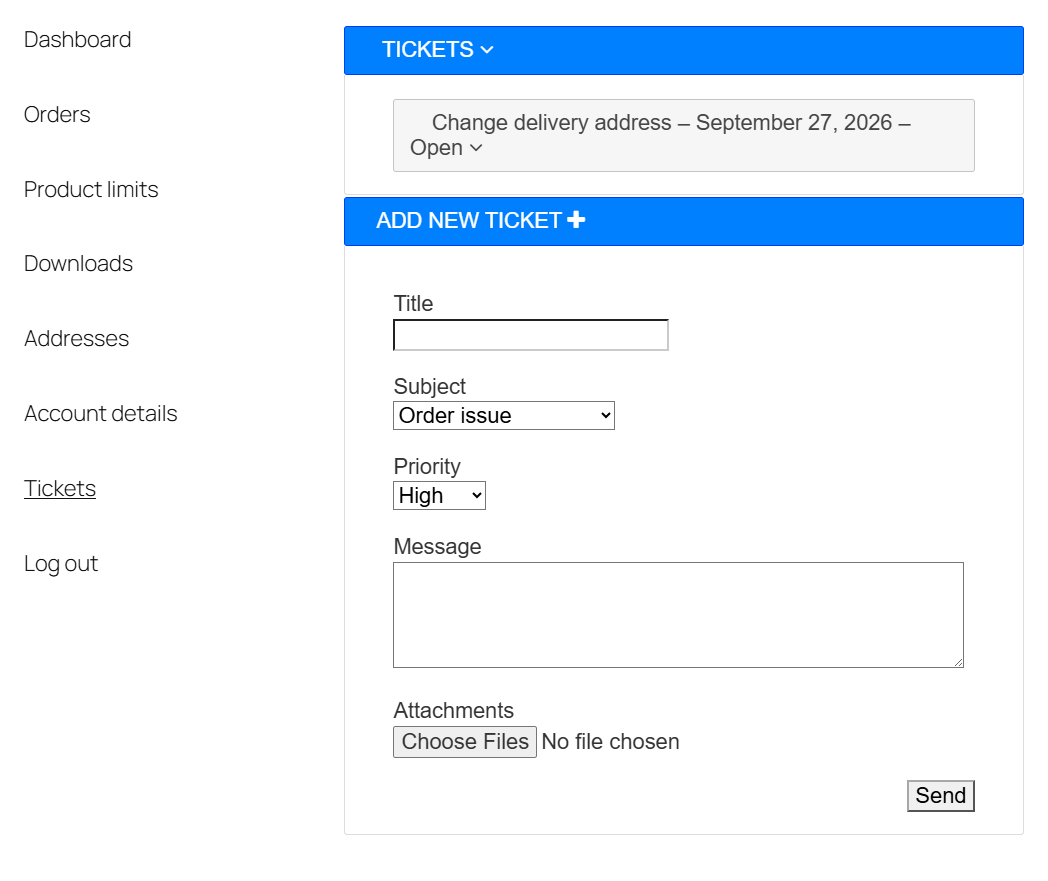Image resolution: width=1048 pixels, height=881 pixels.
Task: Click the chevron after Open status
Action: 476,148
